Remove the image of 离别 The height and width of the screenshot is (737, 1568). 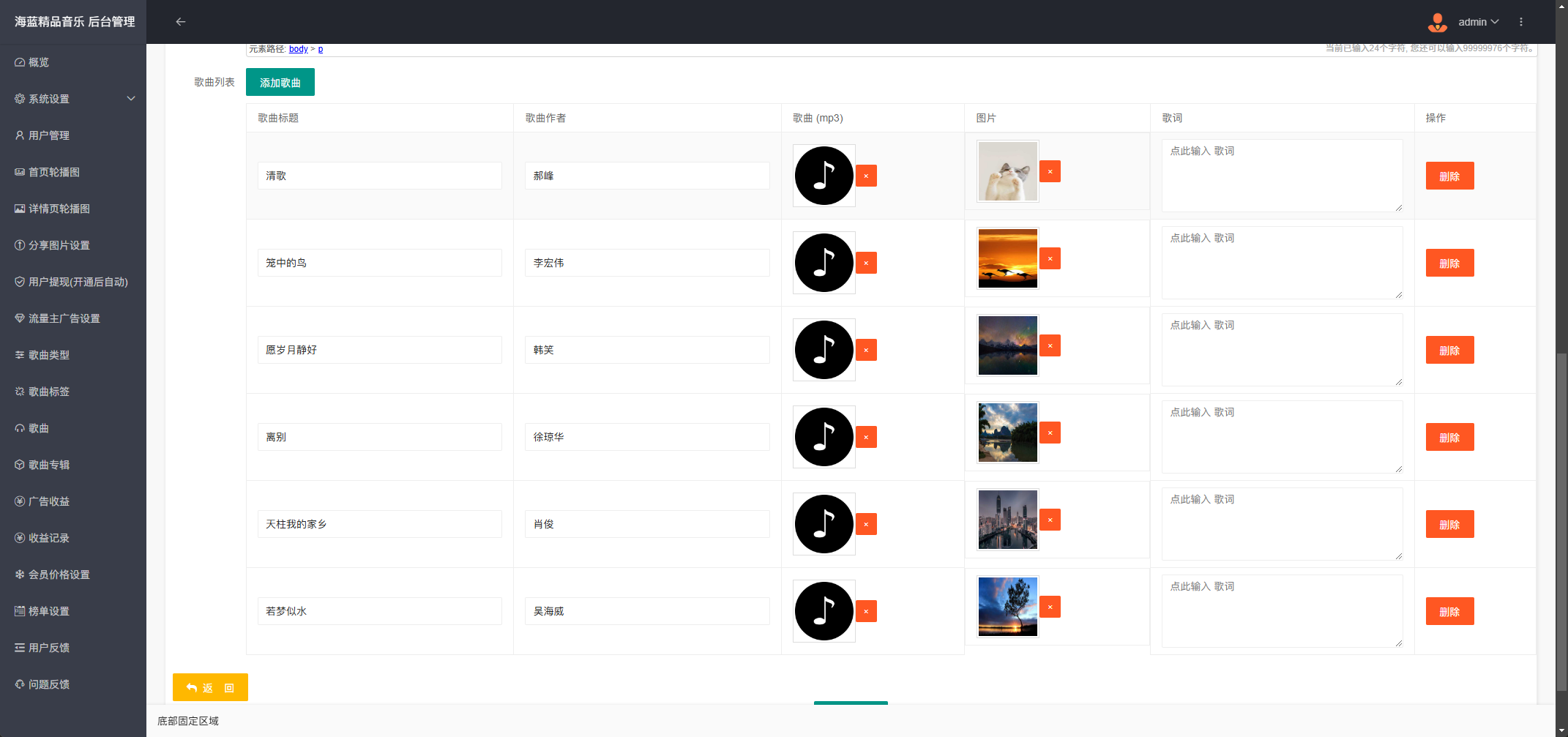(1050, 433)
